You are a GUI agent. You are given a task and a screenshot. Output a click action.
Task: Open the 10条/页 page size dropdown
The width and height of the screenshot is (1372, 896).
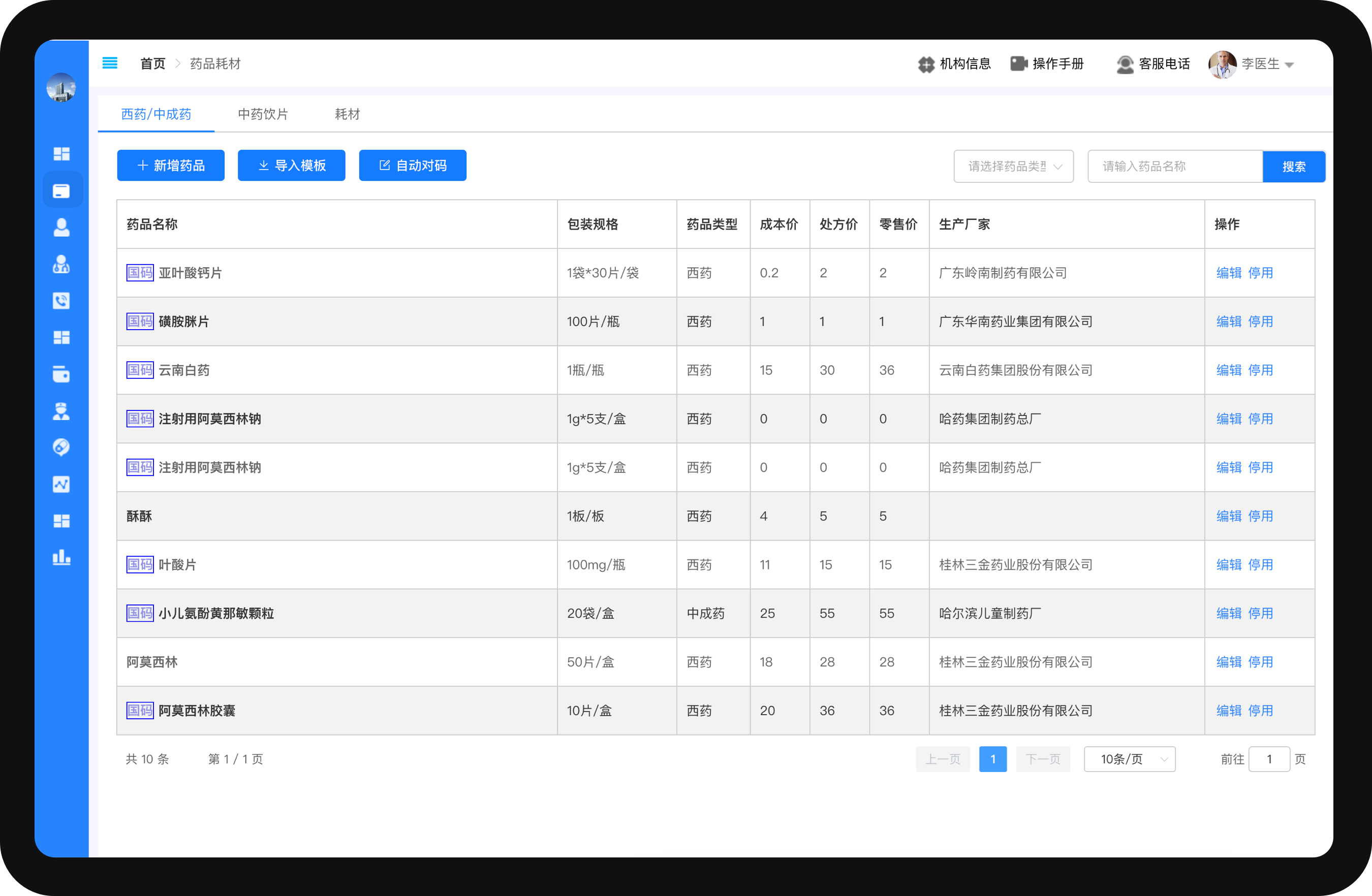tap(1129, 759)
